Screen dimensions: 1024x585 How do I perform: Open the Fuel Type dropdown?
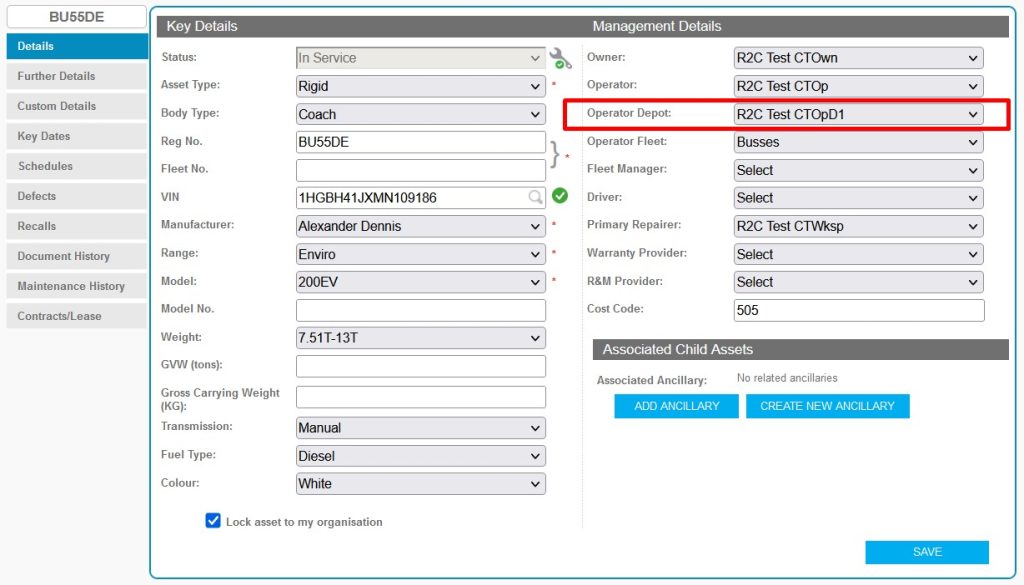point(421,456)
